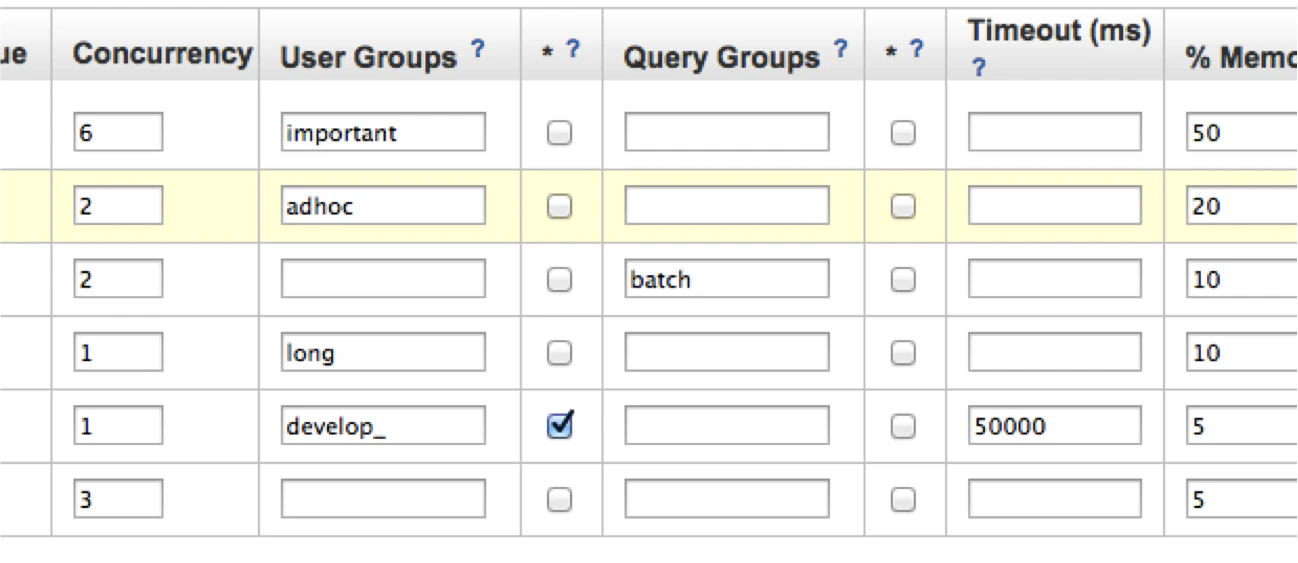Enable user group wildcard in concurrency 3 row
The height and width of the screenshot is (563, 1298).
pyautogui.click(x=560, y=499)
